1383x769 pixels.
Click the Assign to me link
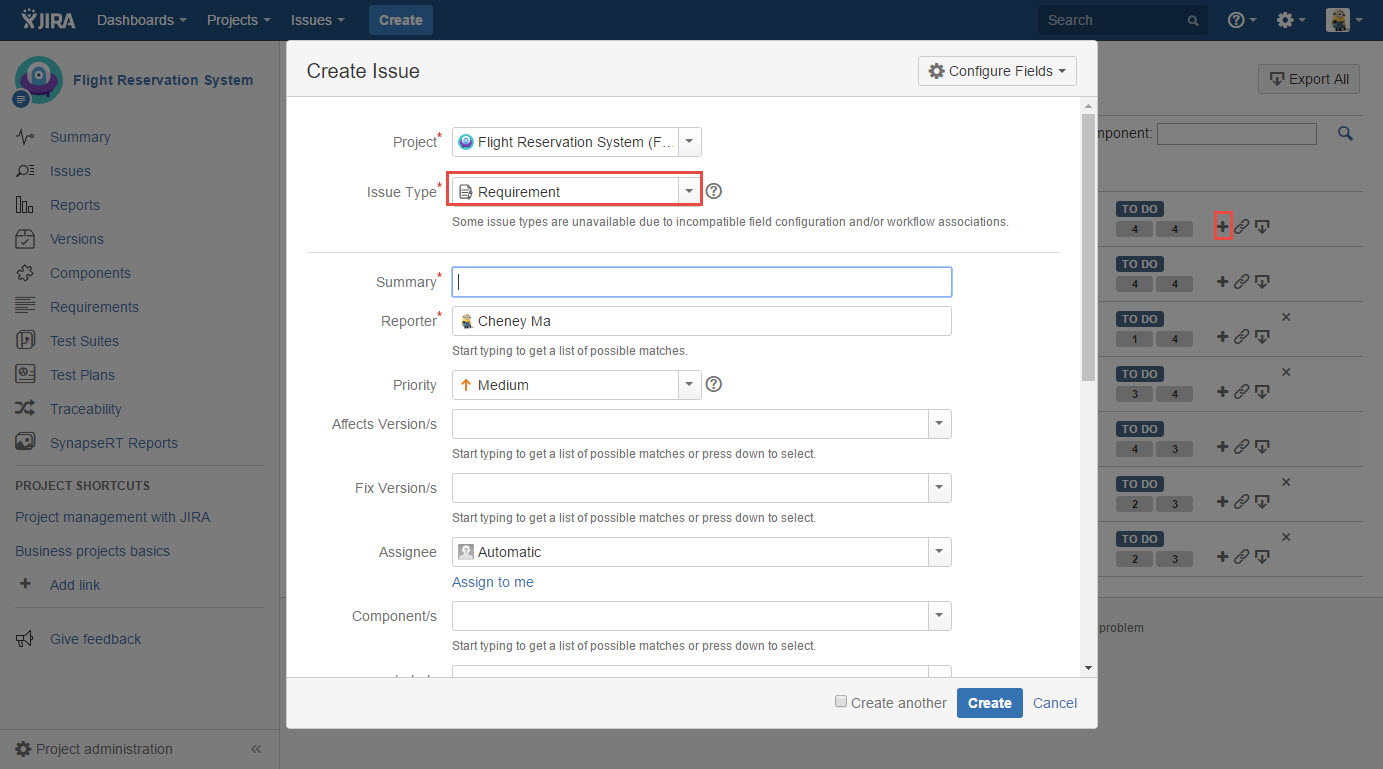point(493,582)
